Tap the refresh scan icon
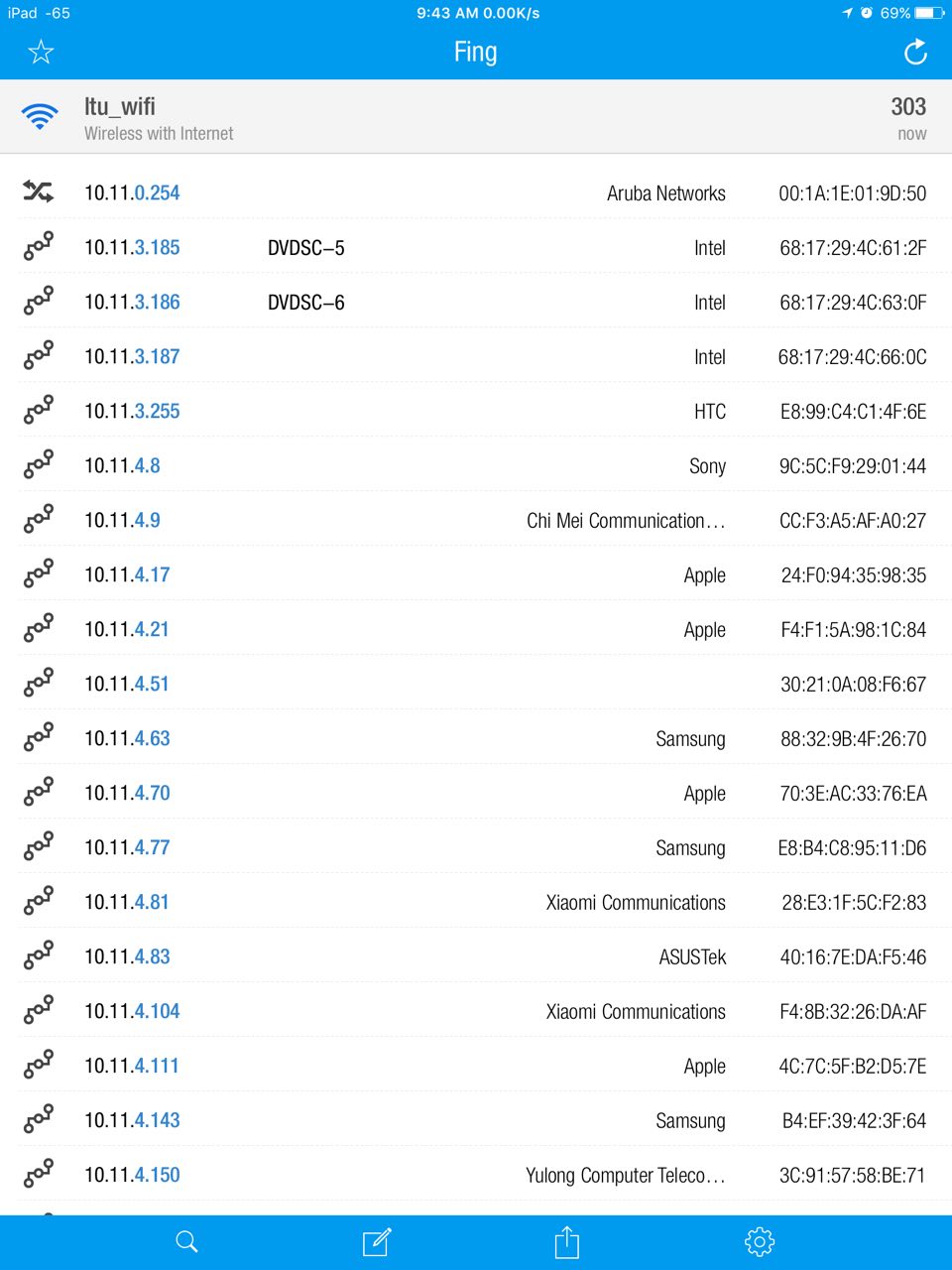 tap(915, 52)
